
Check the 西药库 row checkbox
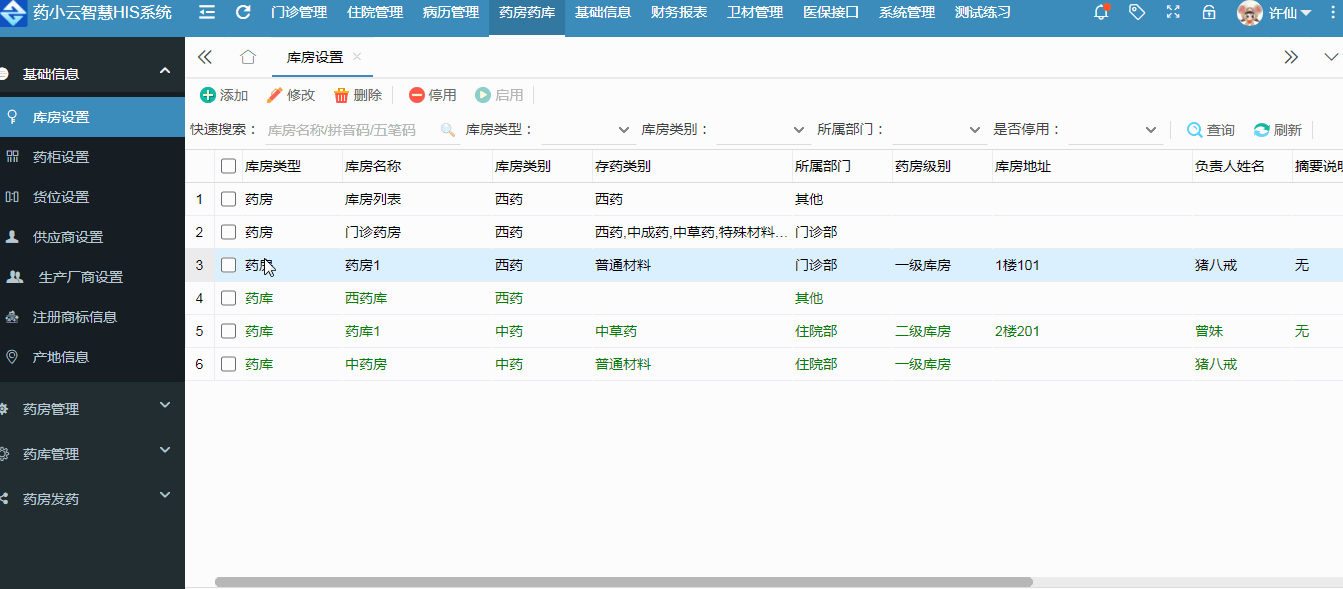(228, 298)
